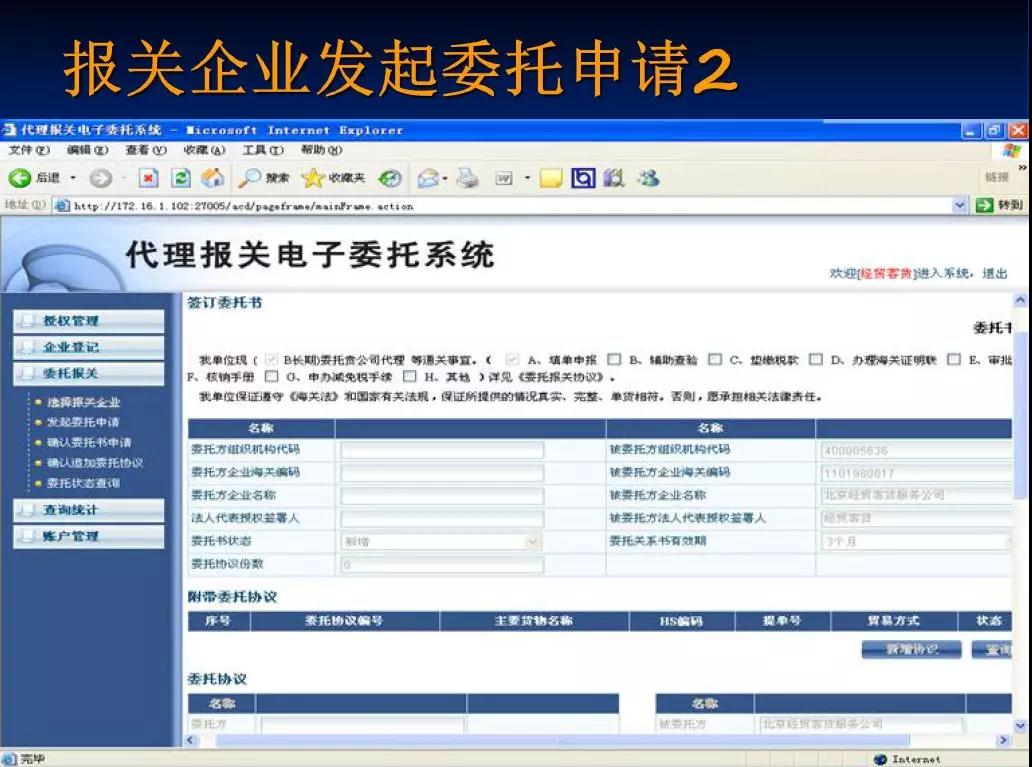Open the 账户管理 sidebar section
The image size is (1032, 767).
89,536
